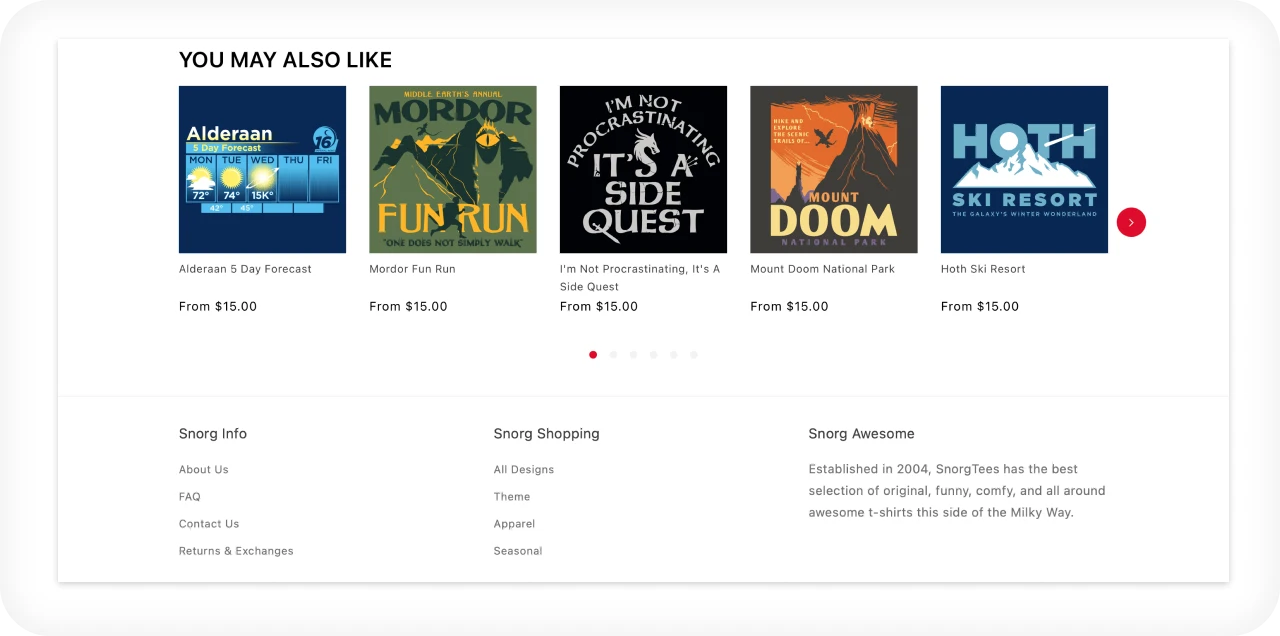Viewport: 1280px width, 636px height.
Task: Open the Theme shopping link
Action: coord(512,497)
